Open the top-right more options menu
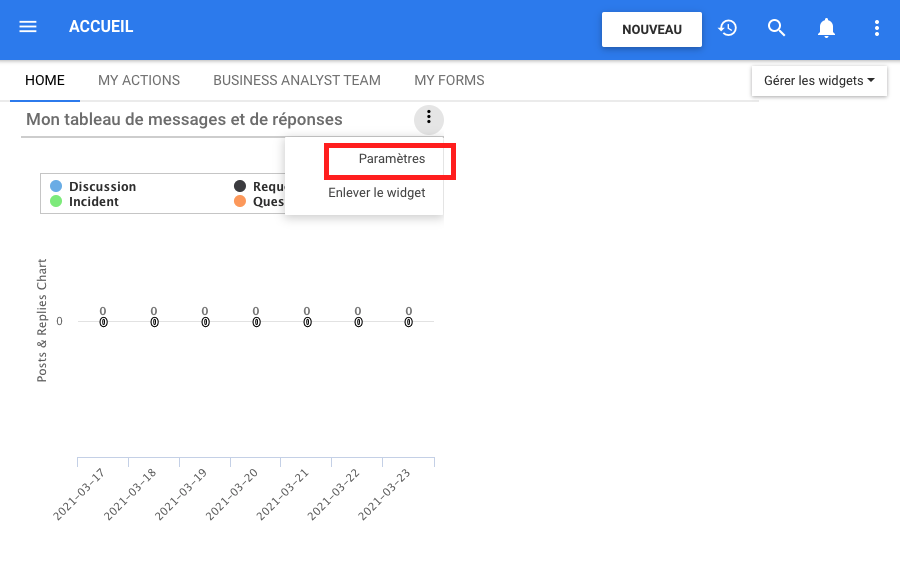This screenshot has height=580, width=900. pos(876,28)
